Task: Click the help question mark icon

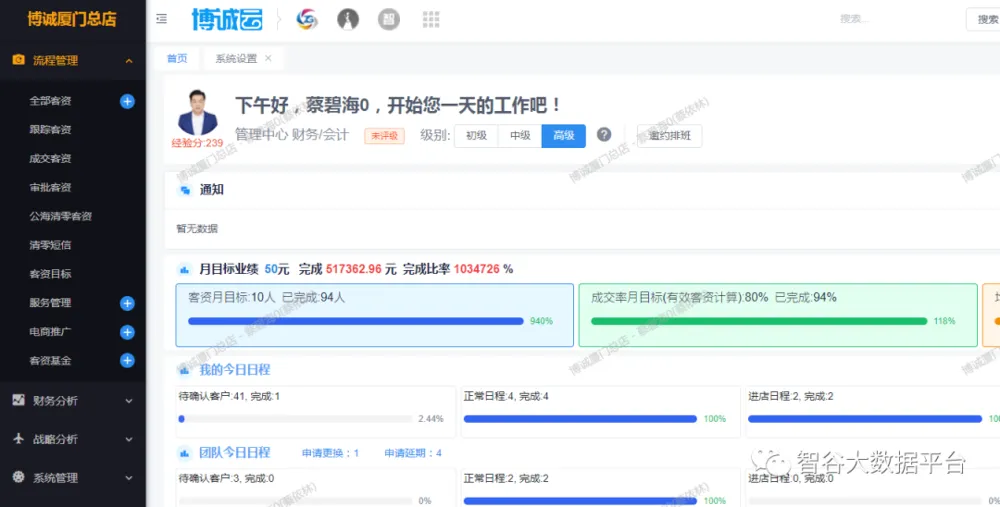Action: (x=604, y=135)
